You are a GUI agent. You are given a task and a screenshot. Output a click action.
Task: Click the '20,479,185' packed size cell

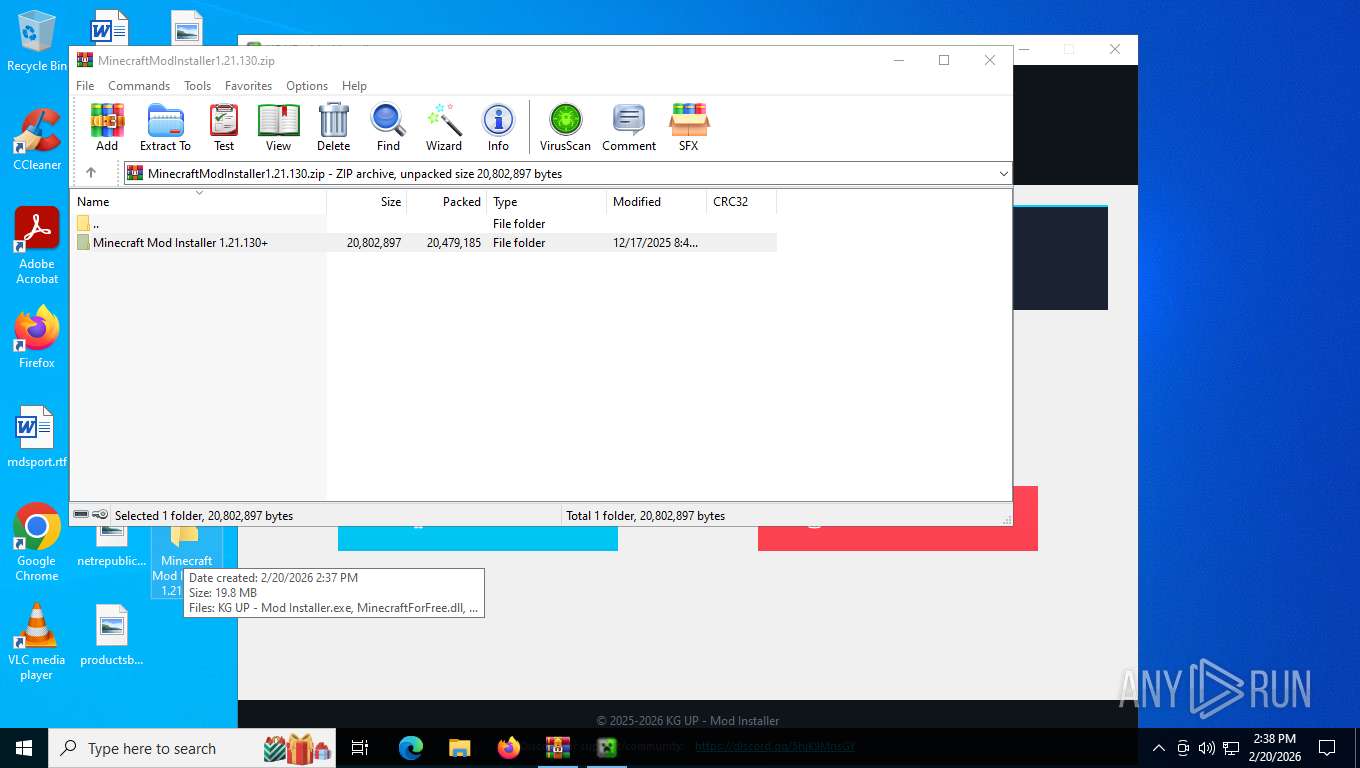click(x=454, y=243)
